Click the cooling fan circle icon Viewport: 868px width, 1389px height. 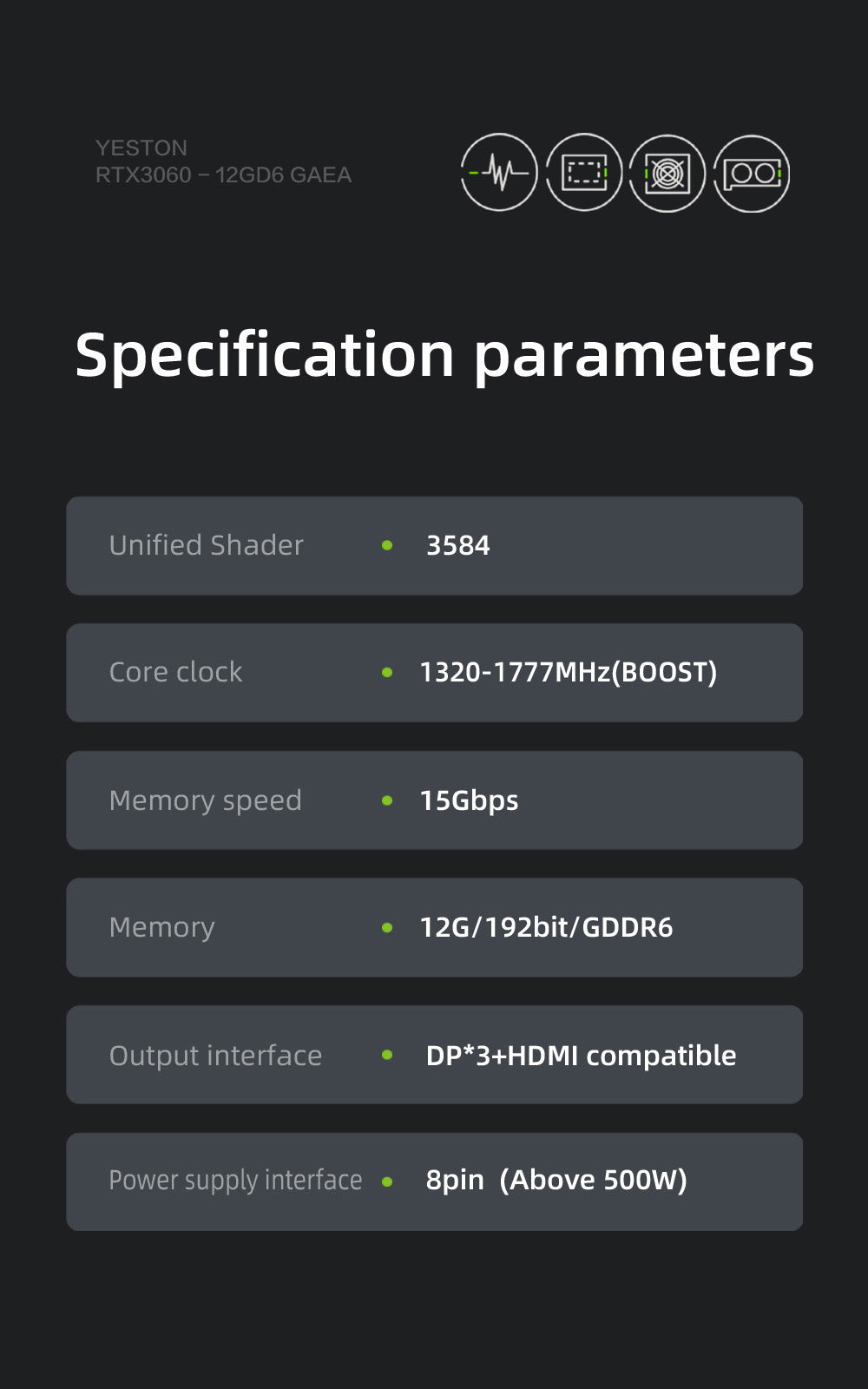pos(667,173)
